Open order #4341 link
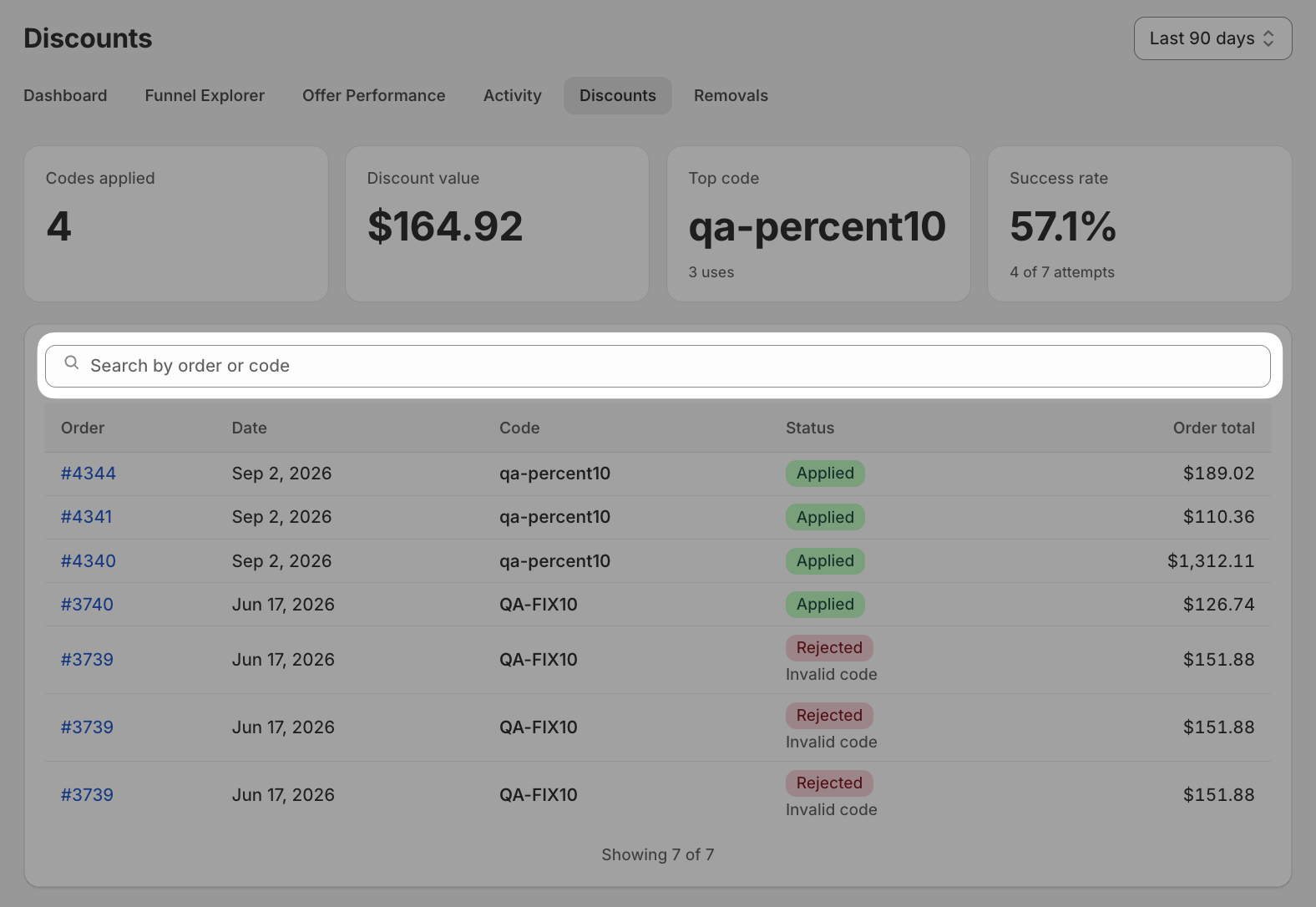The height and width of the screenshot is (907, 1316). (86, 517)
